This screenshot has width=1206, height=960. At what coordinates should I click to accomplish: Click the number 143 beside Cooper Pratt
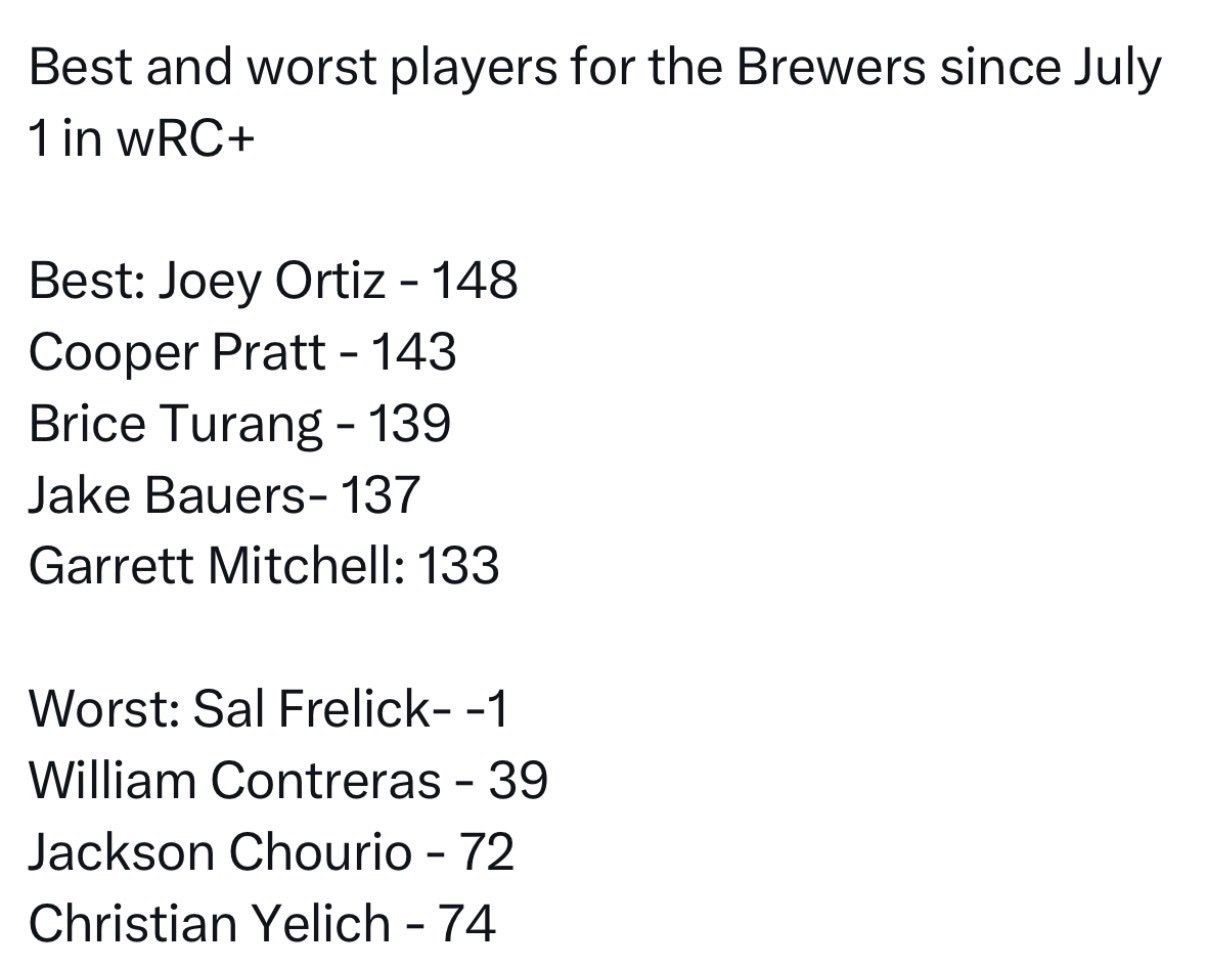(414, 353)
